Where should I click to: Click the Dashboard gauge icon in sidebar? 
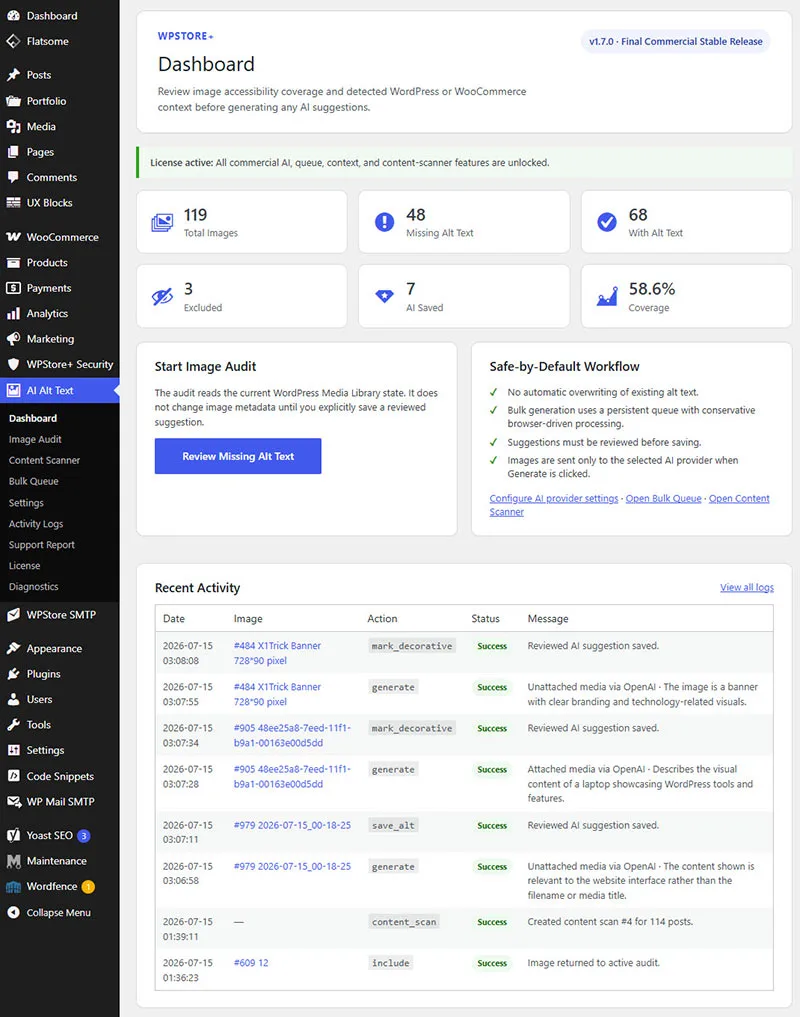(x=13, y=16)
